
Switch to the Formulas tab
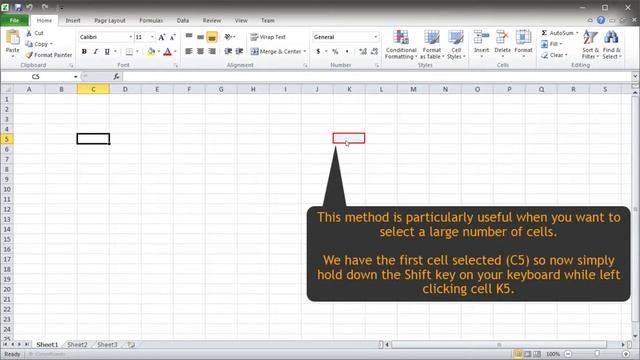coord(151,20)
